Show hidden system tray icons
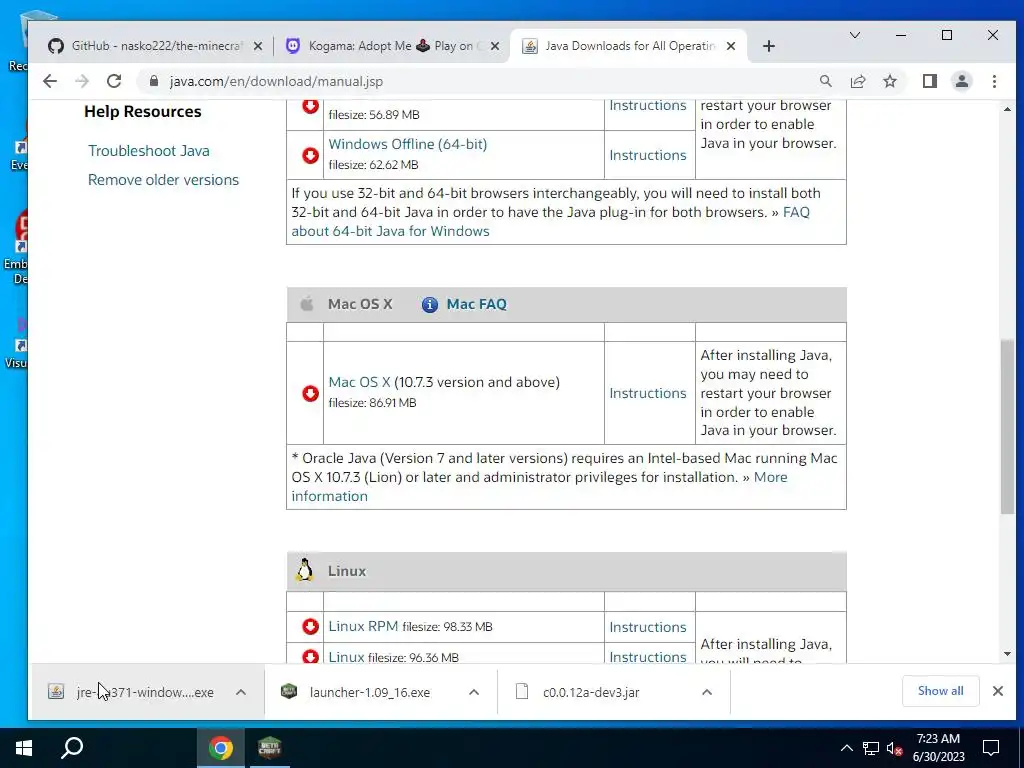Viewport: 1024px width, 768px height. pyautogui.click(x=846, y=748)
